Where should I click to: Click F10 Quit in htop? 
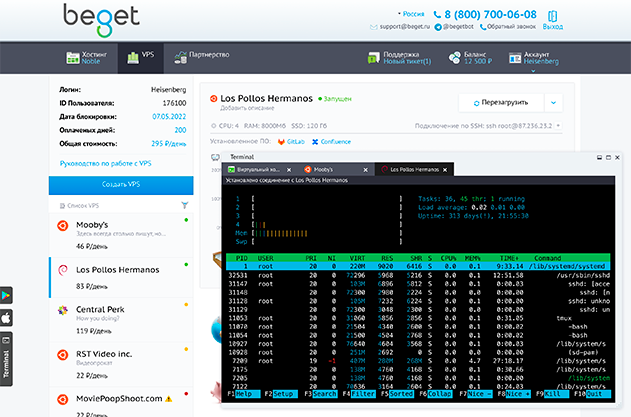coord(592,394)
